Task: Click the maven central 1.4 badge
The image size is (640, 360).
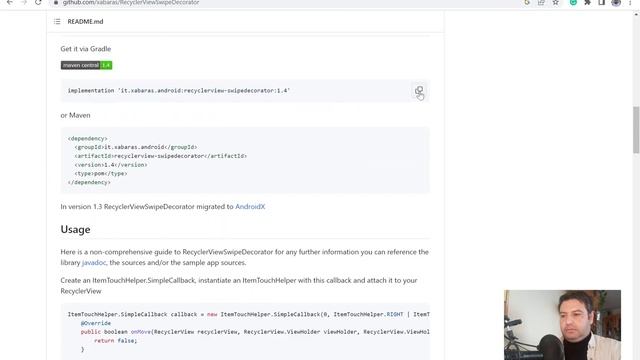Action: 87,65
